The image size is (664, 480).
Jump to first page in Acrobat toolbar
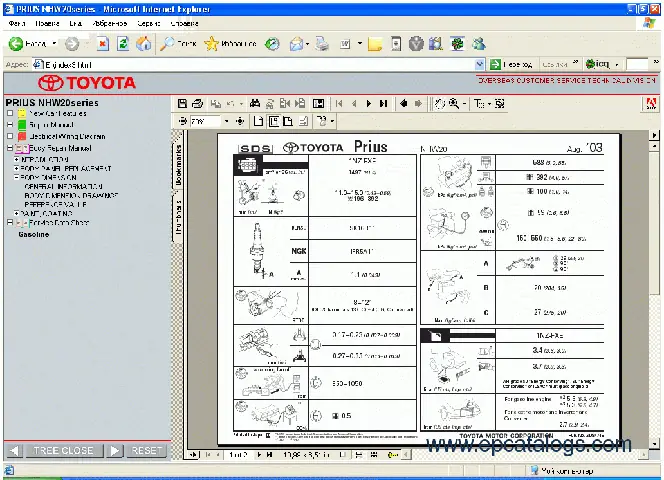(x=339, y=103)
